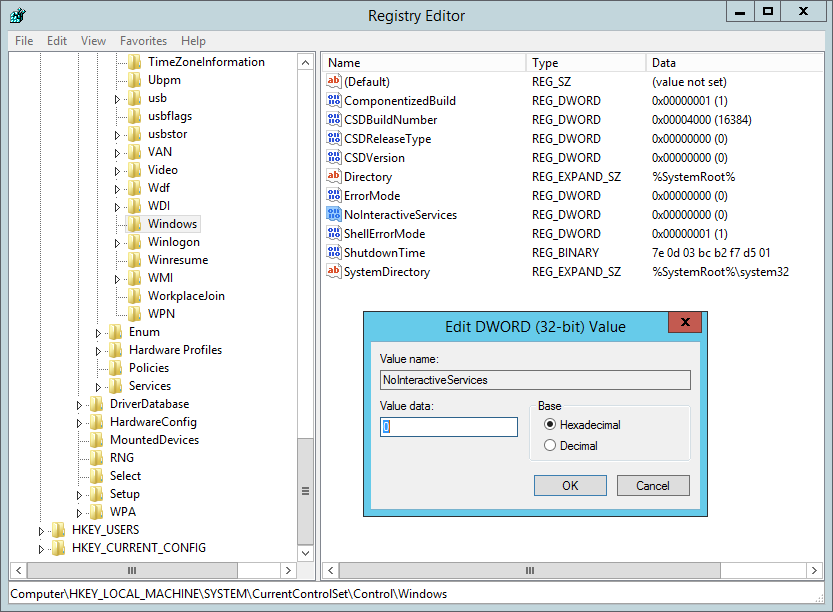
Task: Sort values by the Name column header
Action: click(424, 63)
